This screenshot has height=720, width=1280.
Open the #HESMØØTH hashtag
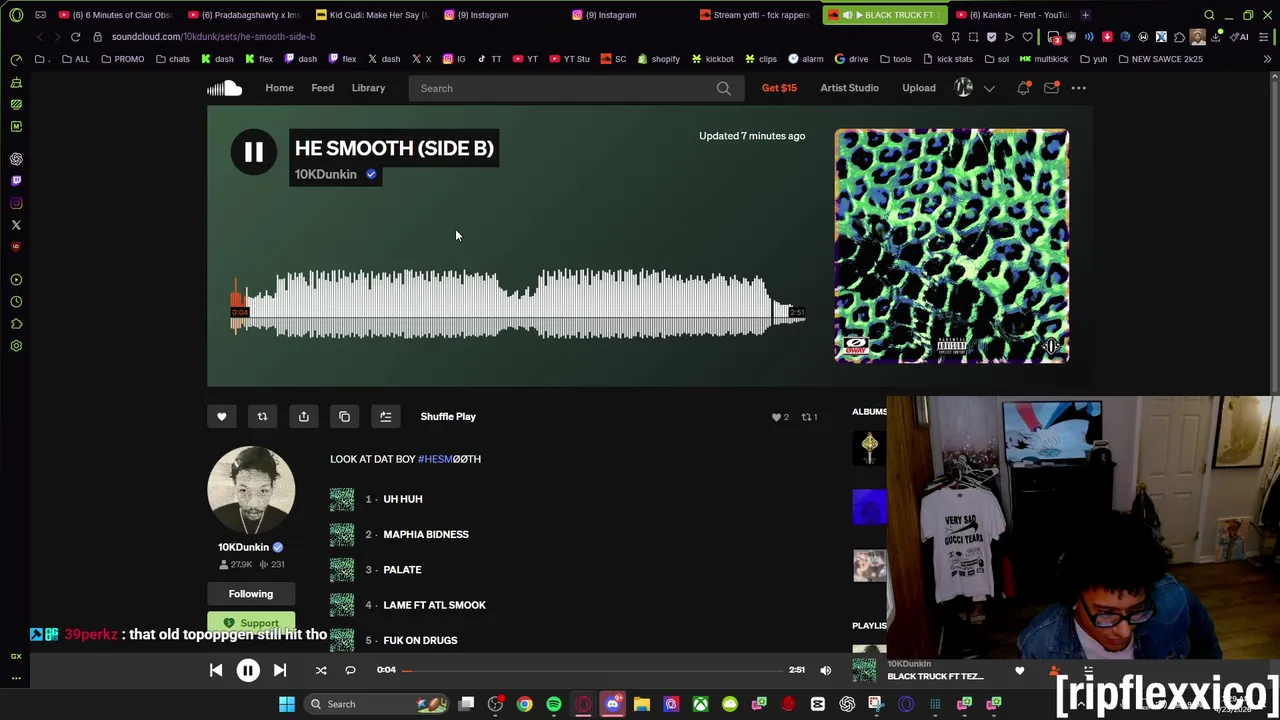coord(449,459)
